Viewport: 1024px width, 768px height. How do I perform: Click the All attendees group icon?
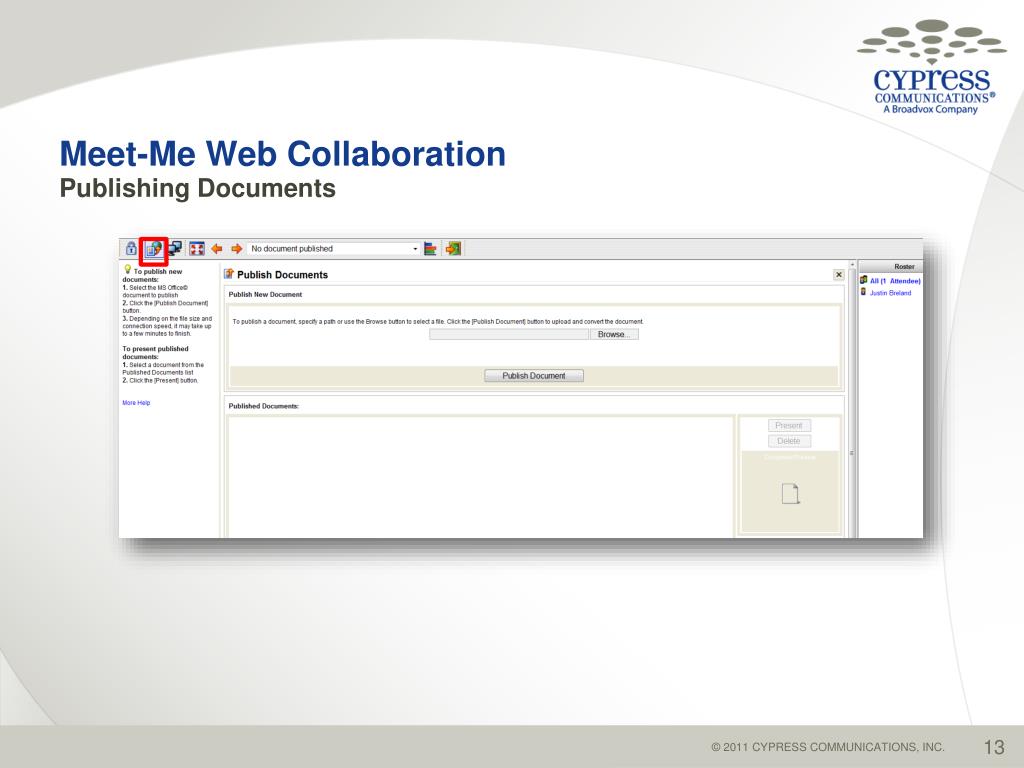coord(863,280)
